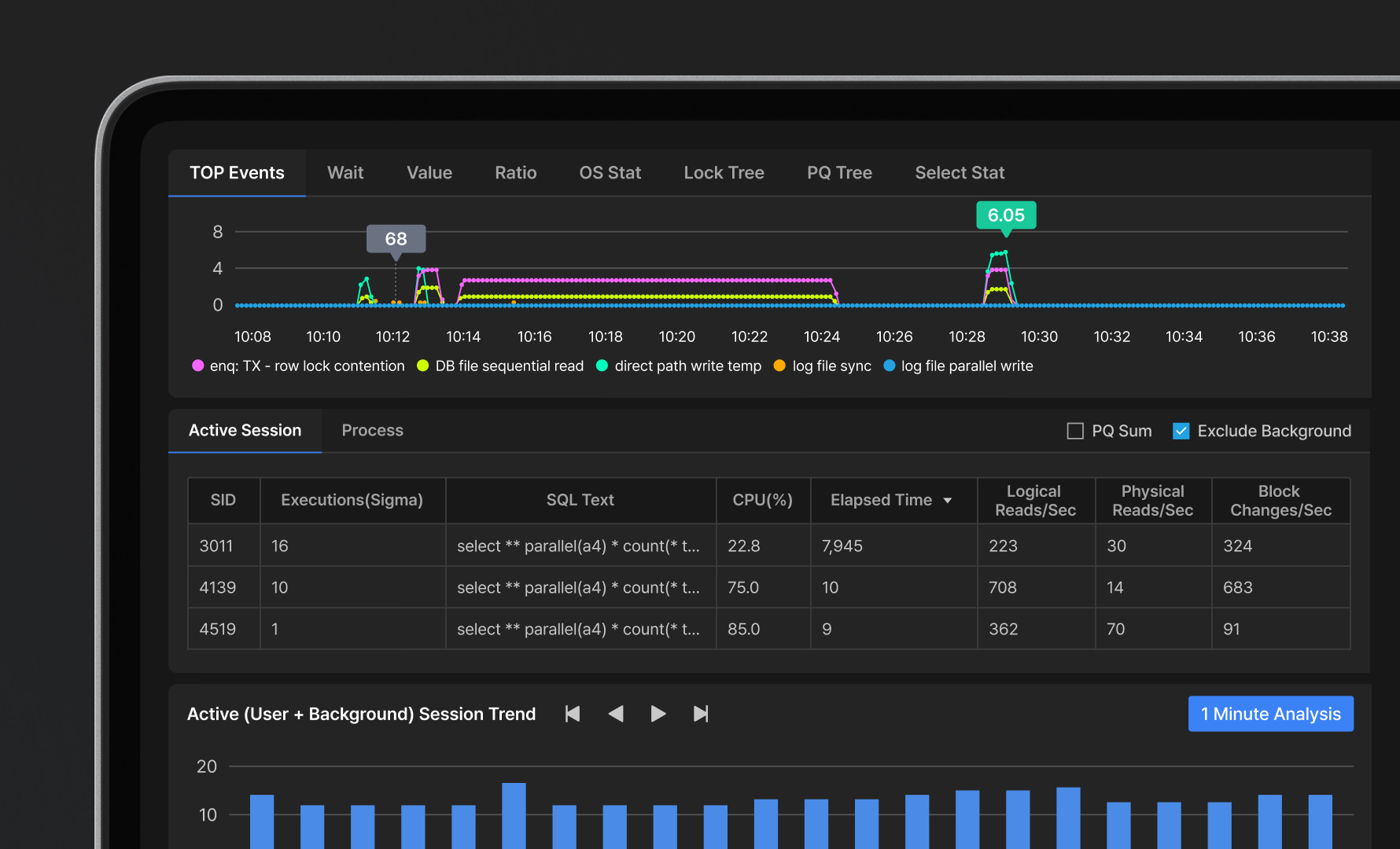
Task: Jump to last session trend interval
Action: [701, 714]
